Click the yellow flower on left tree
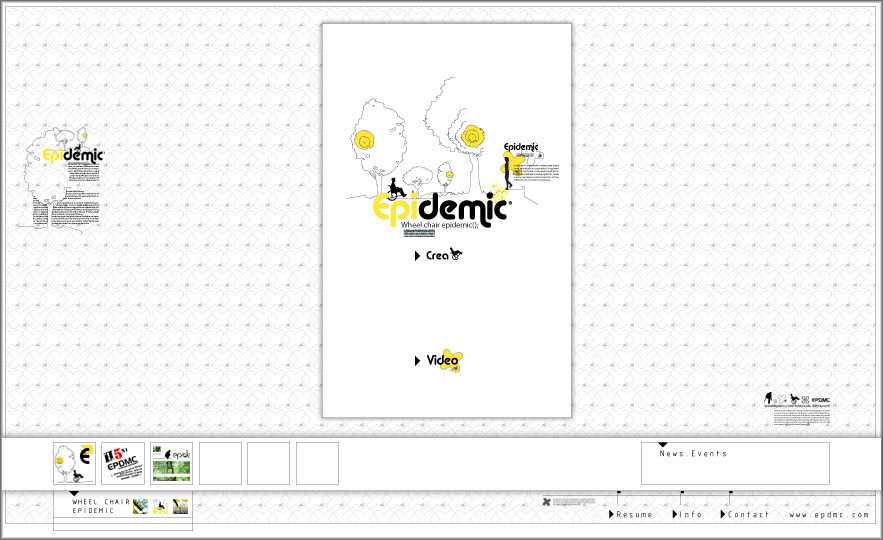Viewport: 883px width, 540px height. [x=366, y=142]
